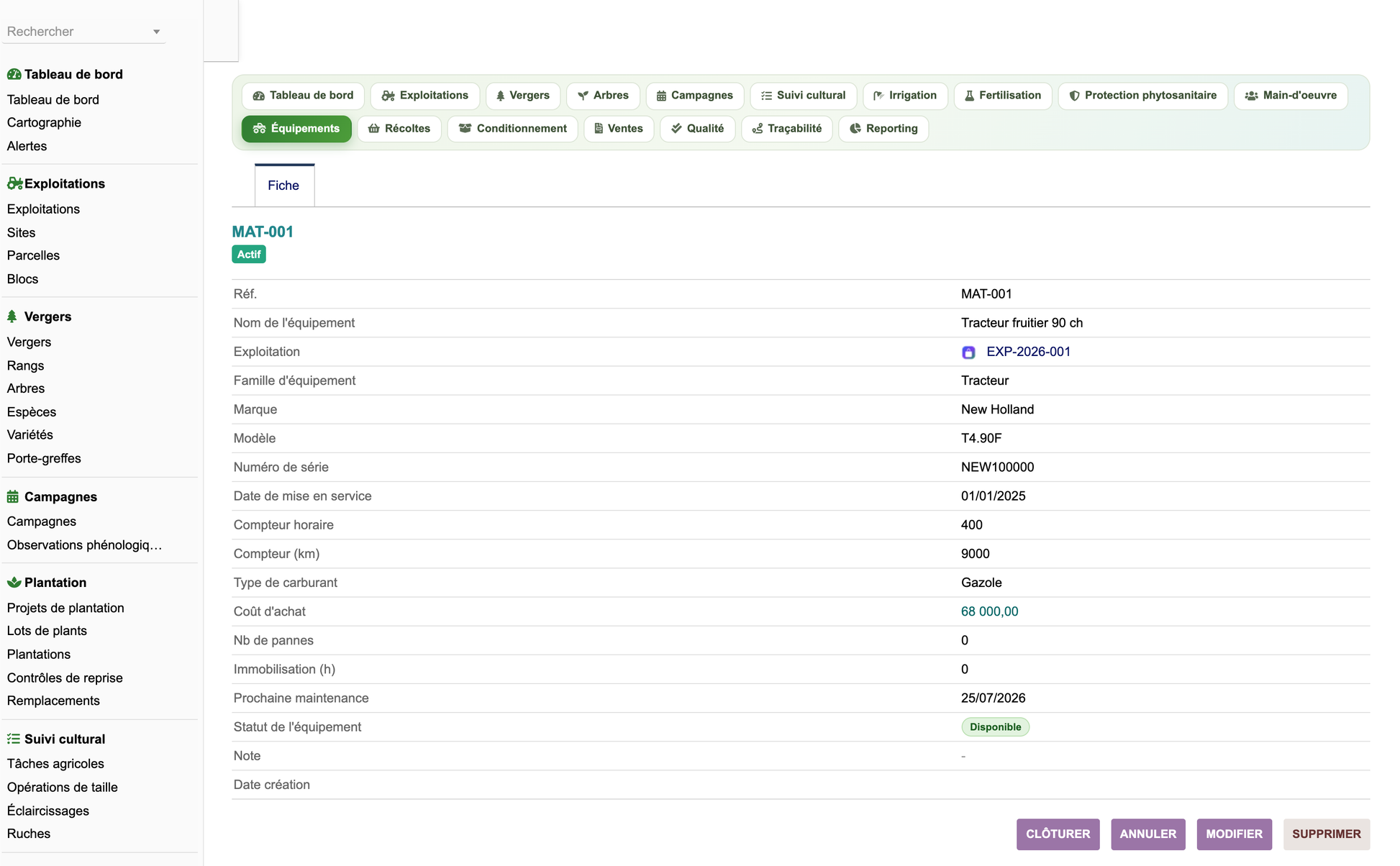The image size is (1400, 866).
Task: Open the Irrigation module in top bar
Action: (x=905, y=96)
